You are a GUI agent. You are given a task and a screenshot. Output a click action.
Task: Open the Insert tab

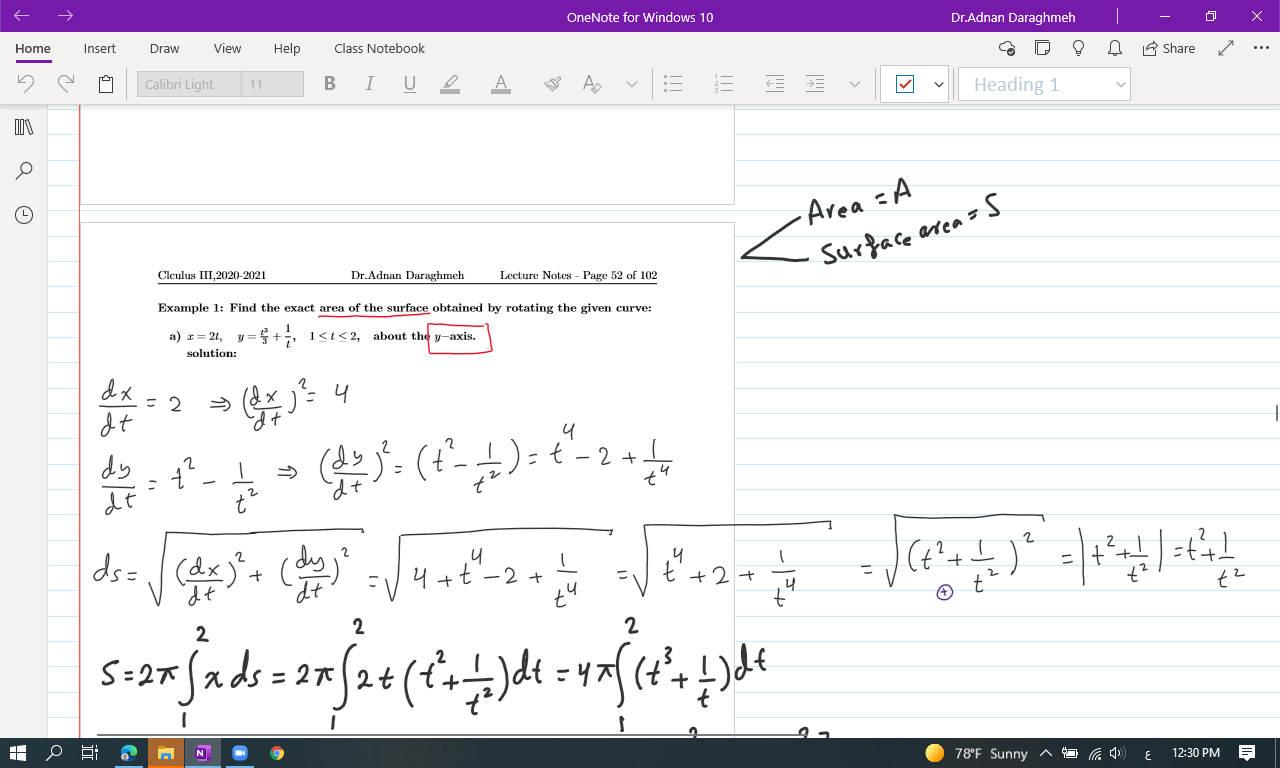tap(99, 48)
